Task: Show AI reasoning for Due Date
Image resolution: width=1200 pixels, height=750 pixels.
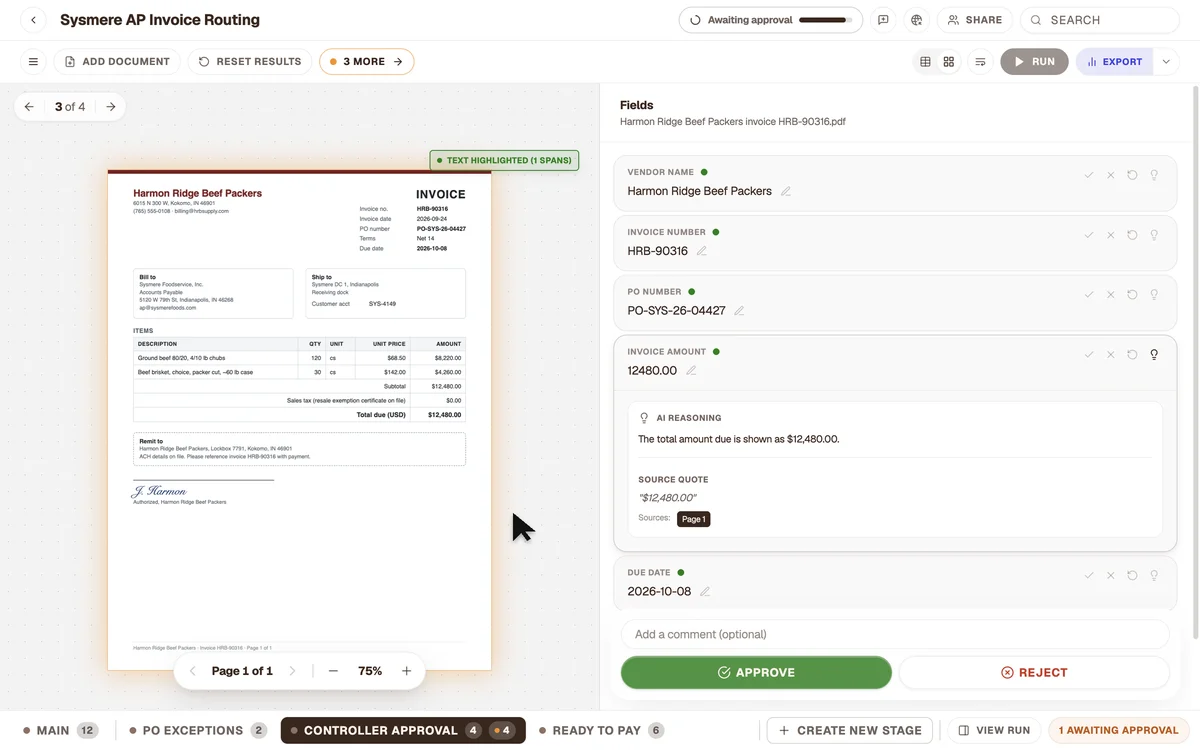Action: tap(1154, 576)
